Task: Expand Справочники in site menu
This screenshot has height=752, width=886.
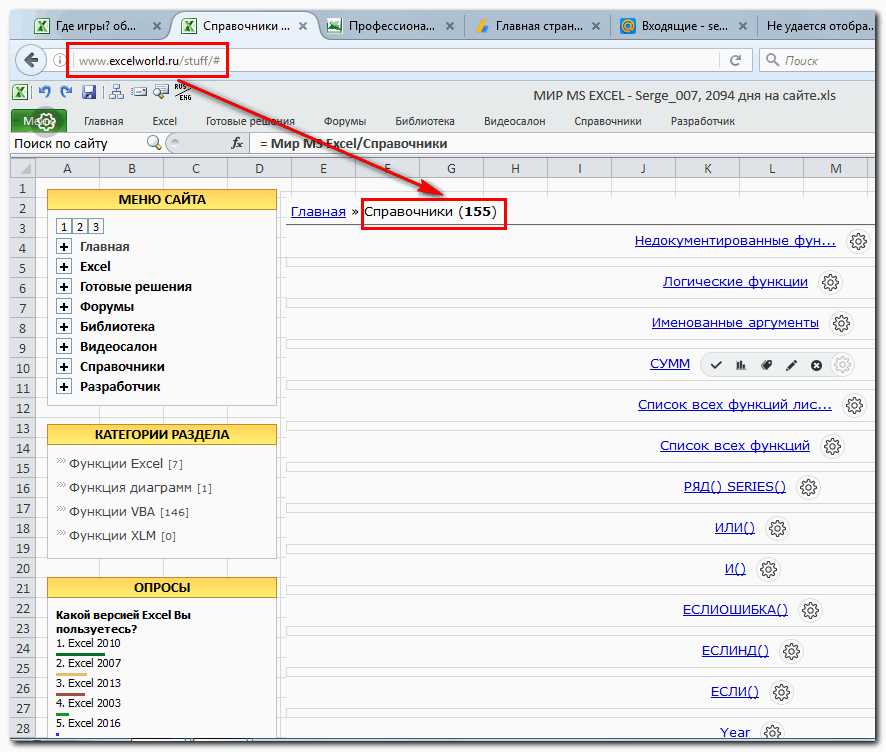Action: pyautogui.click(x=64, y=367)
